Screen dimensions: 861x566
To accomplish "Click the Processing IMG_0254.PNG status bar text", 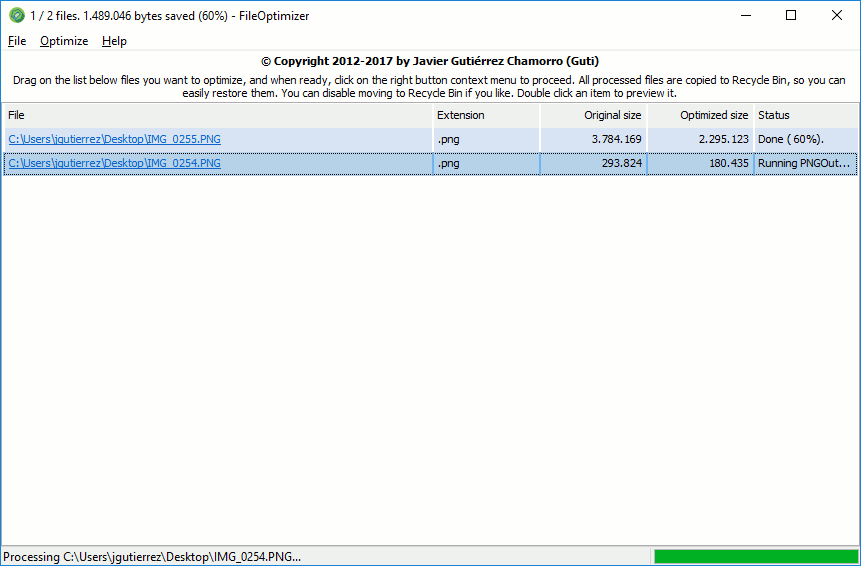I will [x=152, y=557].
